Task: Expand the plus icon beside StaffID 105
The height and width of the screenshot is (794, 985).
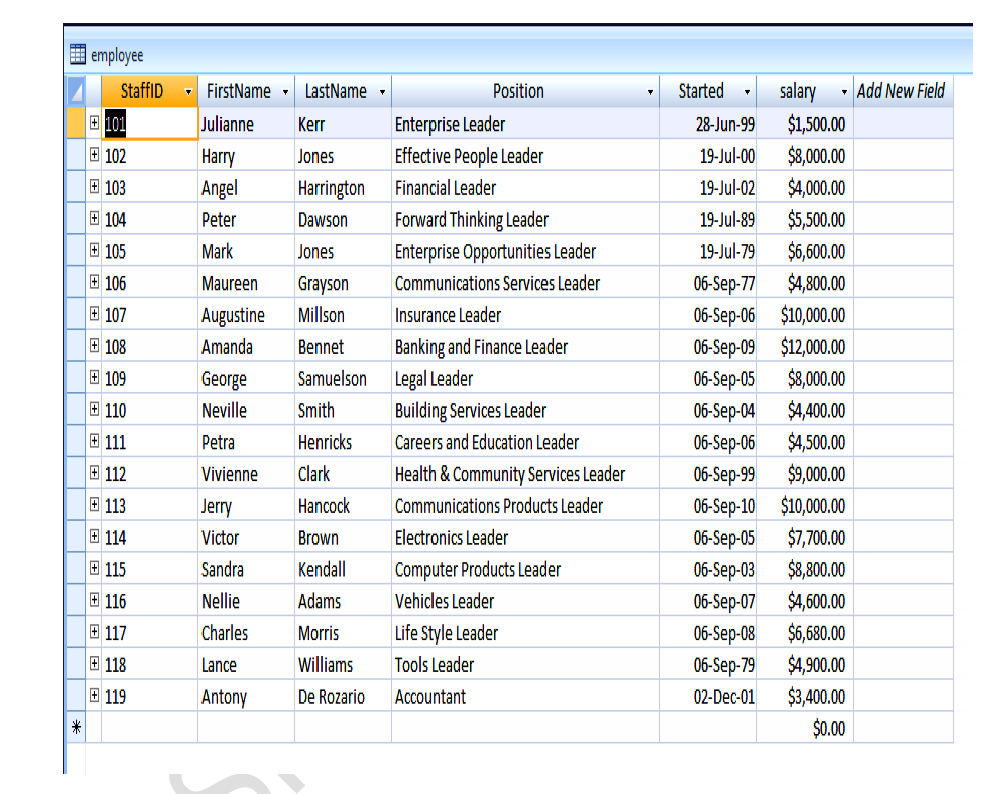Action: coord(94,251)
